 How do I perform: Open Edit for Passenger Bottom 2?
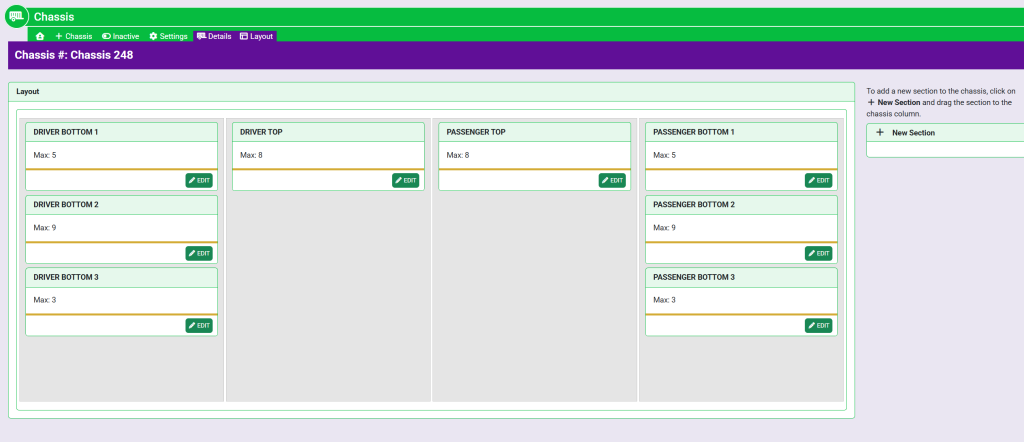(818, 254)
